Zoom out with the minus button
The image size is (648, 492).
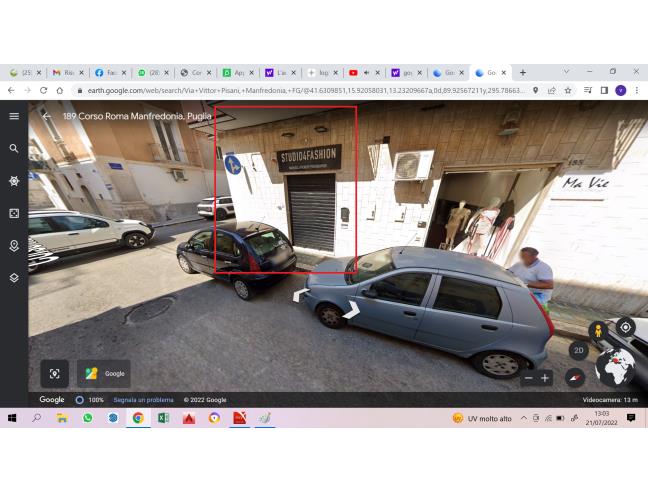[x=529, y=378]
